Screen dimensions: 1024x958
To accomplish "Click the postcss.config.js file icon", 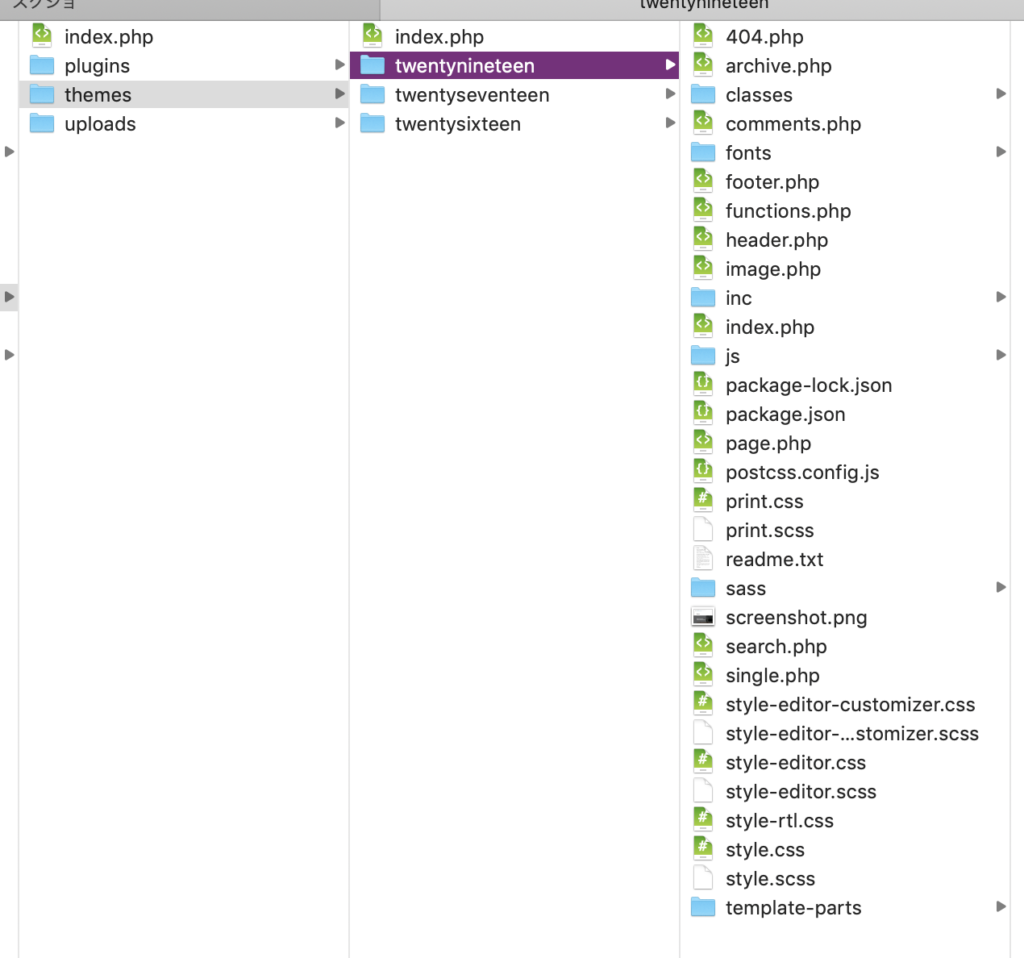I will point(703,471).
